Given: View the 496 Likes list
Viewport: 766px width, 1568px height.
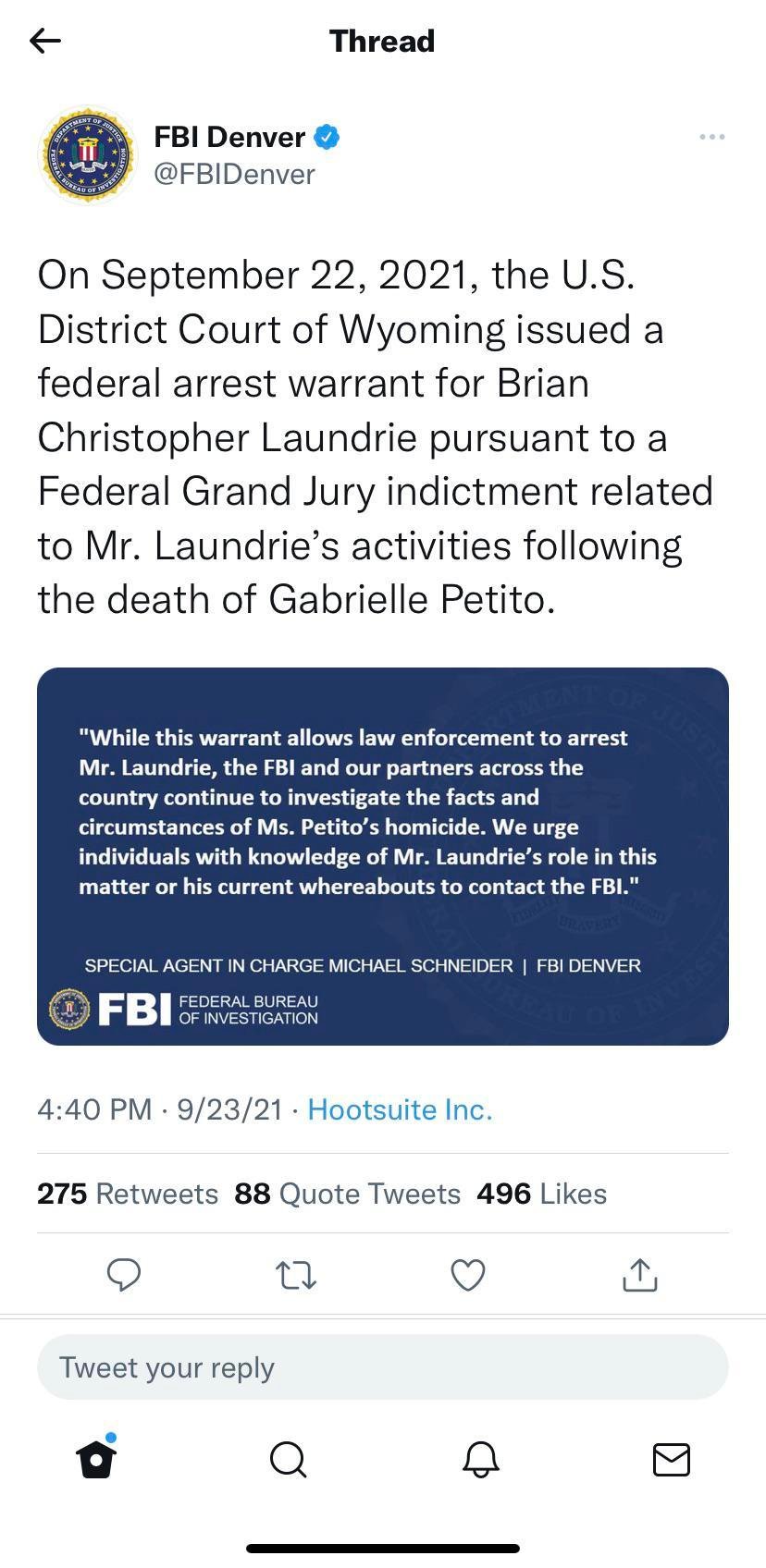Looking at the screenshot, I should tap(541, 1194).
